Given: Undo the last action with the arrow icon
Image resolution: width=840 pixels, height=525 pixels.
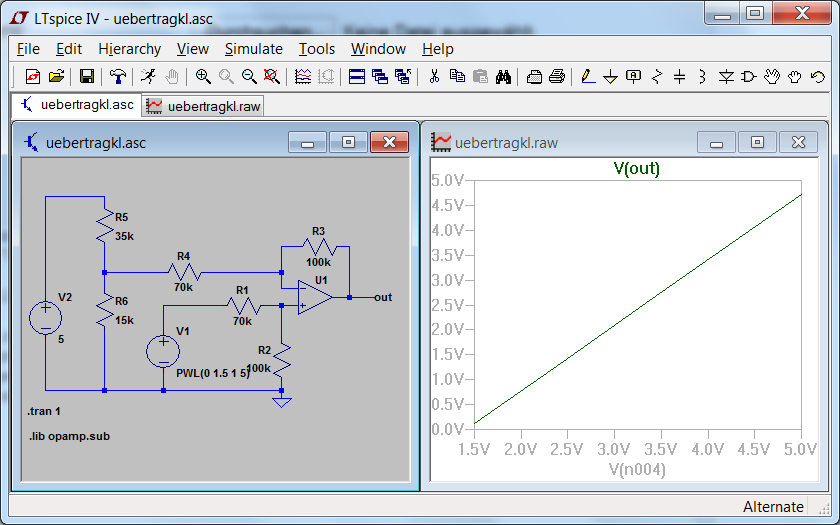Looking at the screenshot, I should coord(818,77).
